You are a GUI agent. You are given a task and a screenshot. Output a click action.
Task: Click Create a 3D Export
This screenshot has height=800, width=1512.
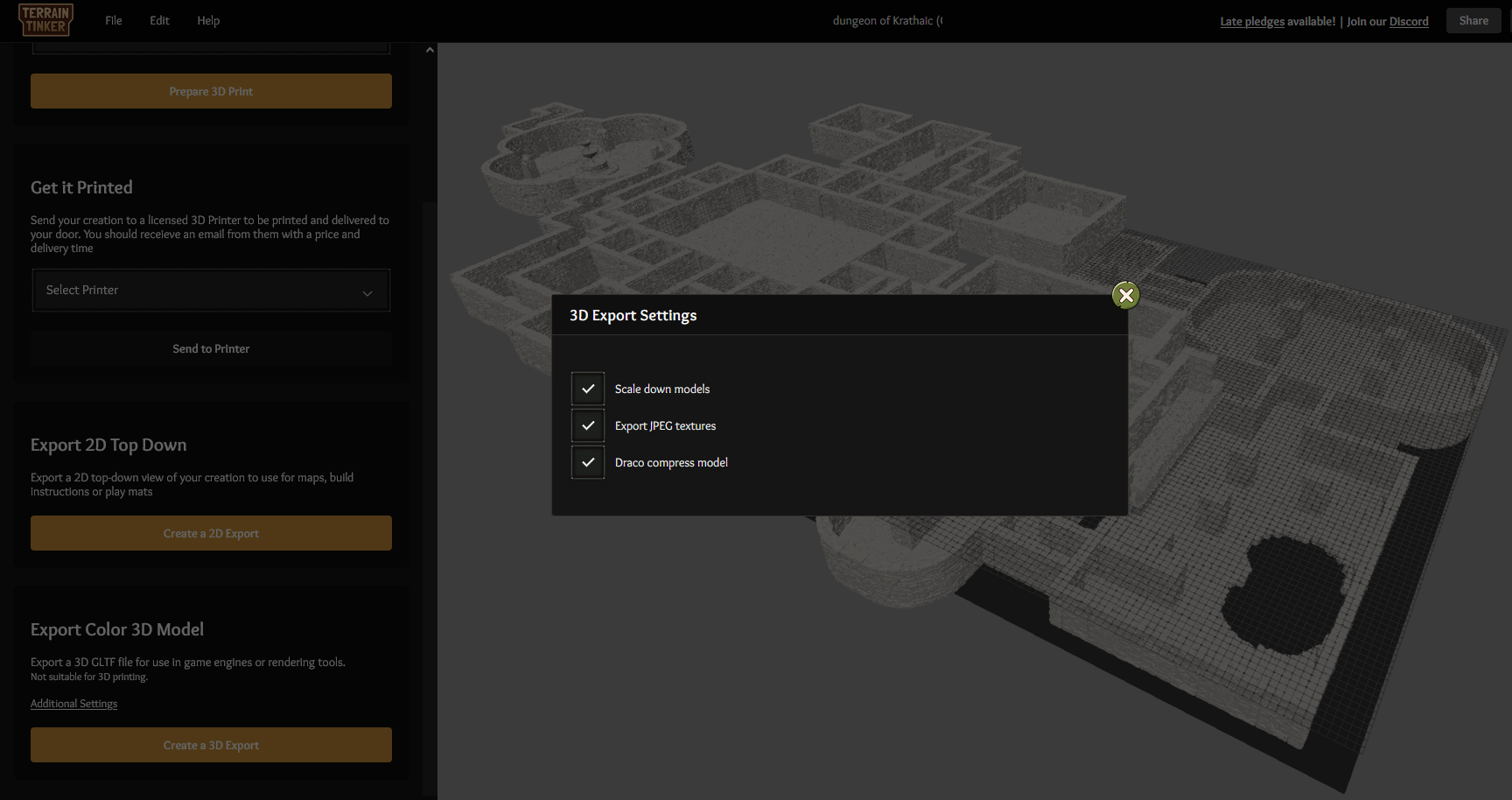[210, 744]
